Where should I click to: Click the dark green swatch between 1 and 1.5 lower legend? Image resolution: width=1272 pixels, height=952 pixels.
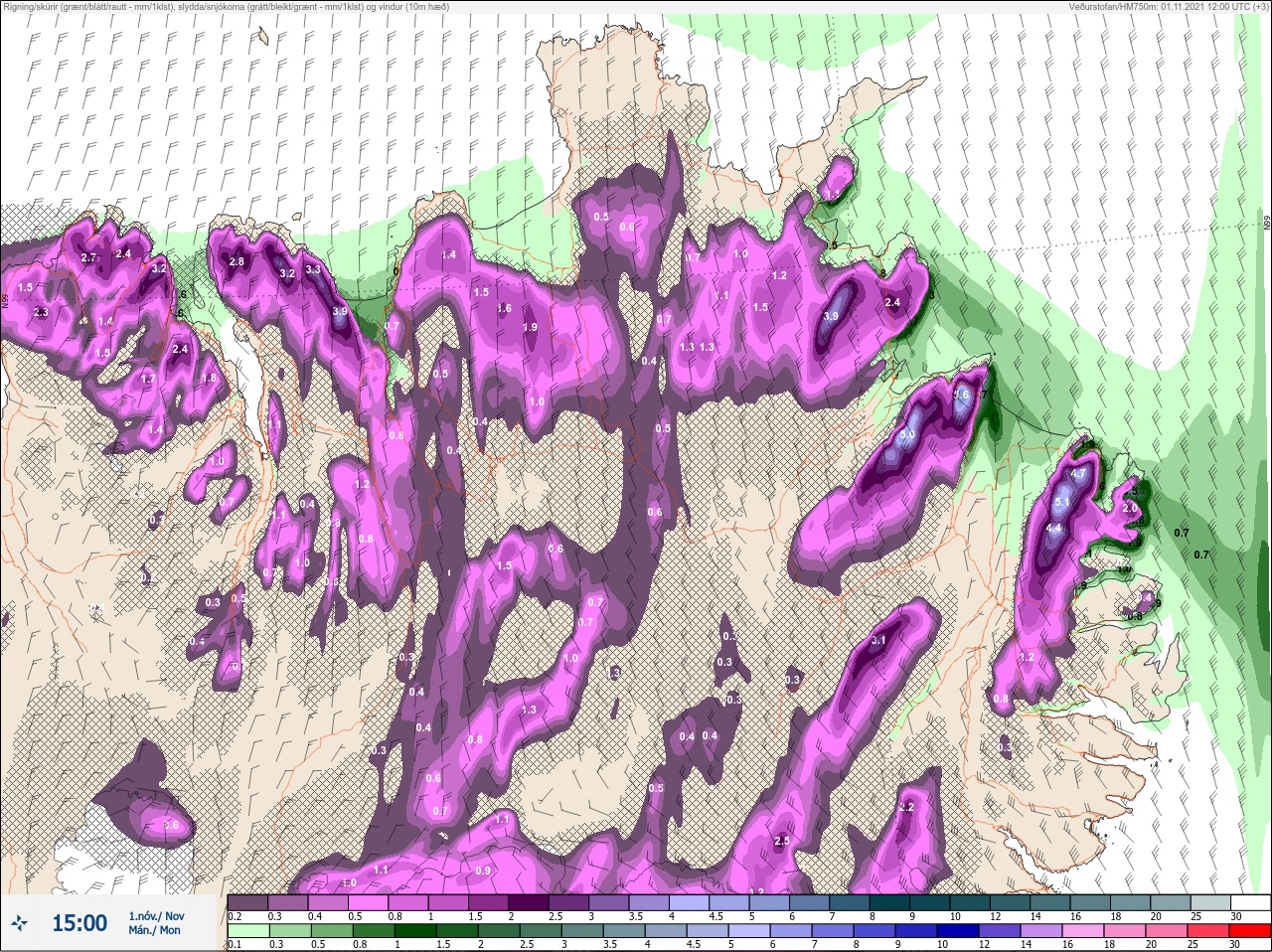pyautogui.click(x=413, y=931)
